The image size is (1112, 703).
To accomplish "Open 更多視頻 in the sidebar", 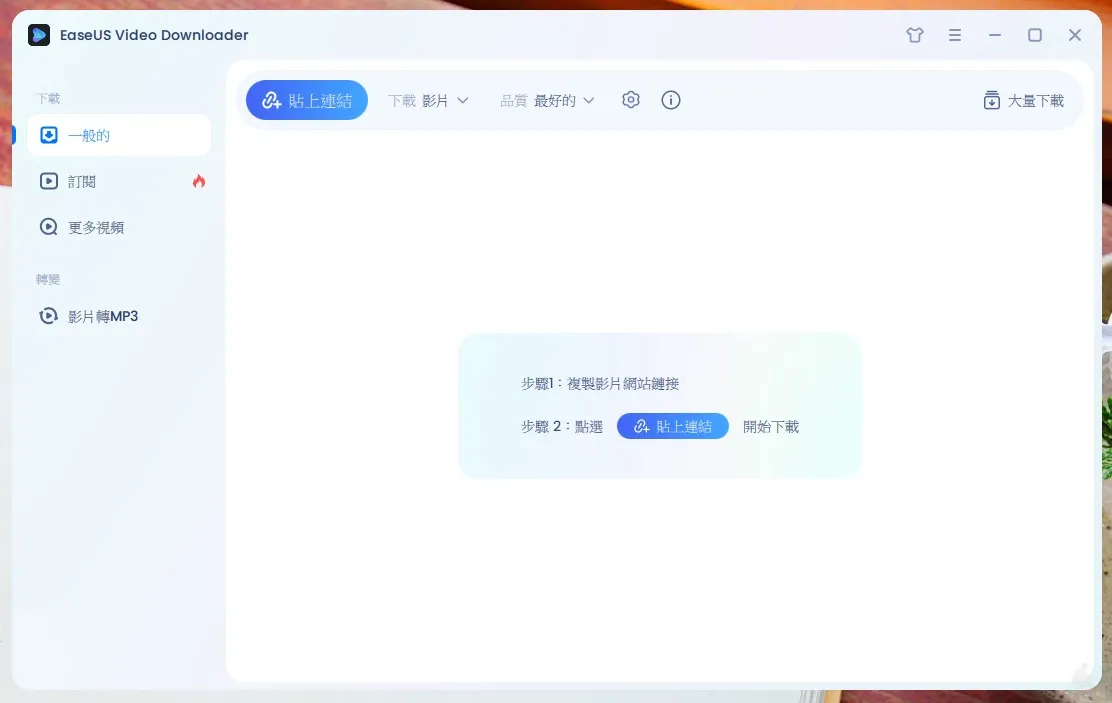I will click(x=119, y=227).
